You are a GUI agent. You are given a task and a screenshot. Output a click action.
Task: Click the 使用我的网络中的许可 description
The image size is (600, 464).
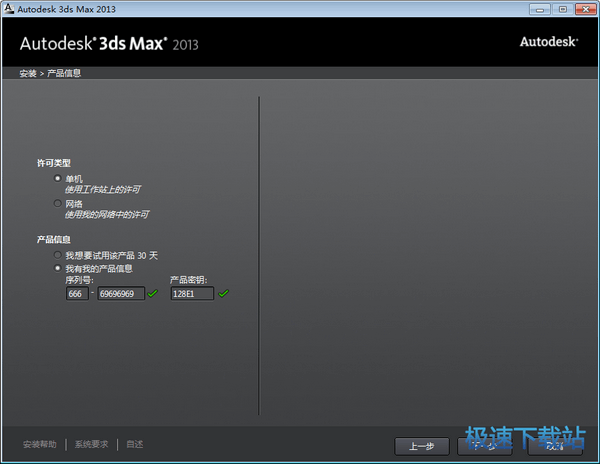(107, 215)
